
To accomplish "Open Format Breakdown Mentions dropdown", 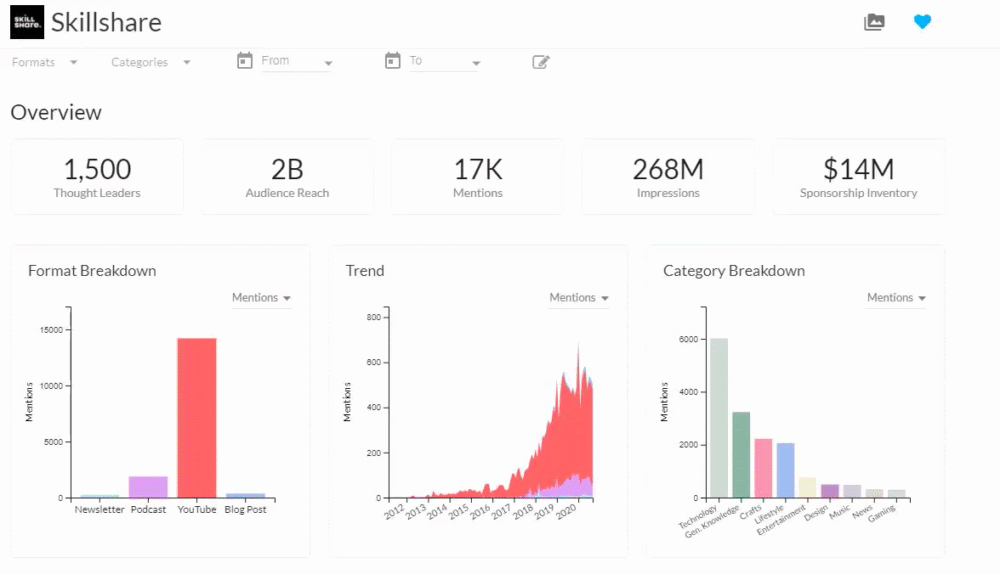I will (x=261, y=298).
